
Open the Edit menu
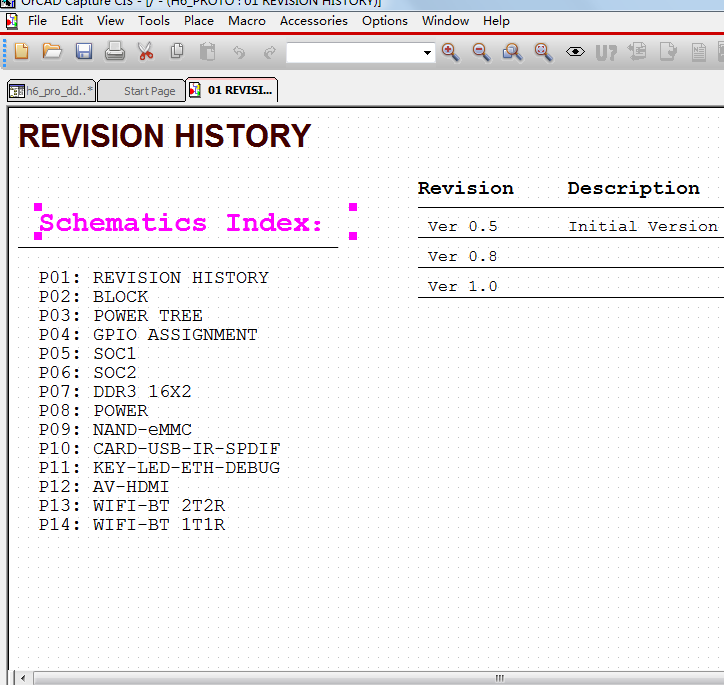coord(72,21)
